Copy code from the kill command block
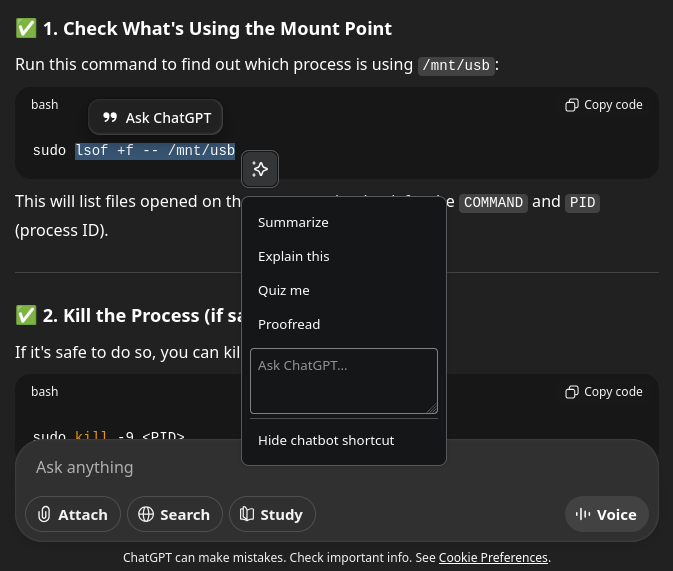 604,392
